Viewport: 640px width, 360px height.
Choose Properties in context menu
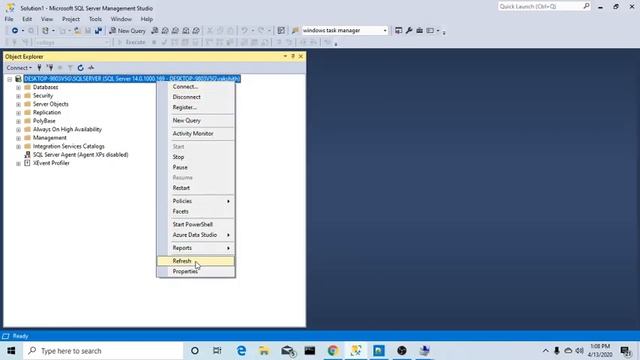click(x=196, y=271)
